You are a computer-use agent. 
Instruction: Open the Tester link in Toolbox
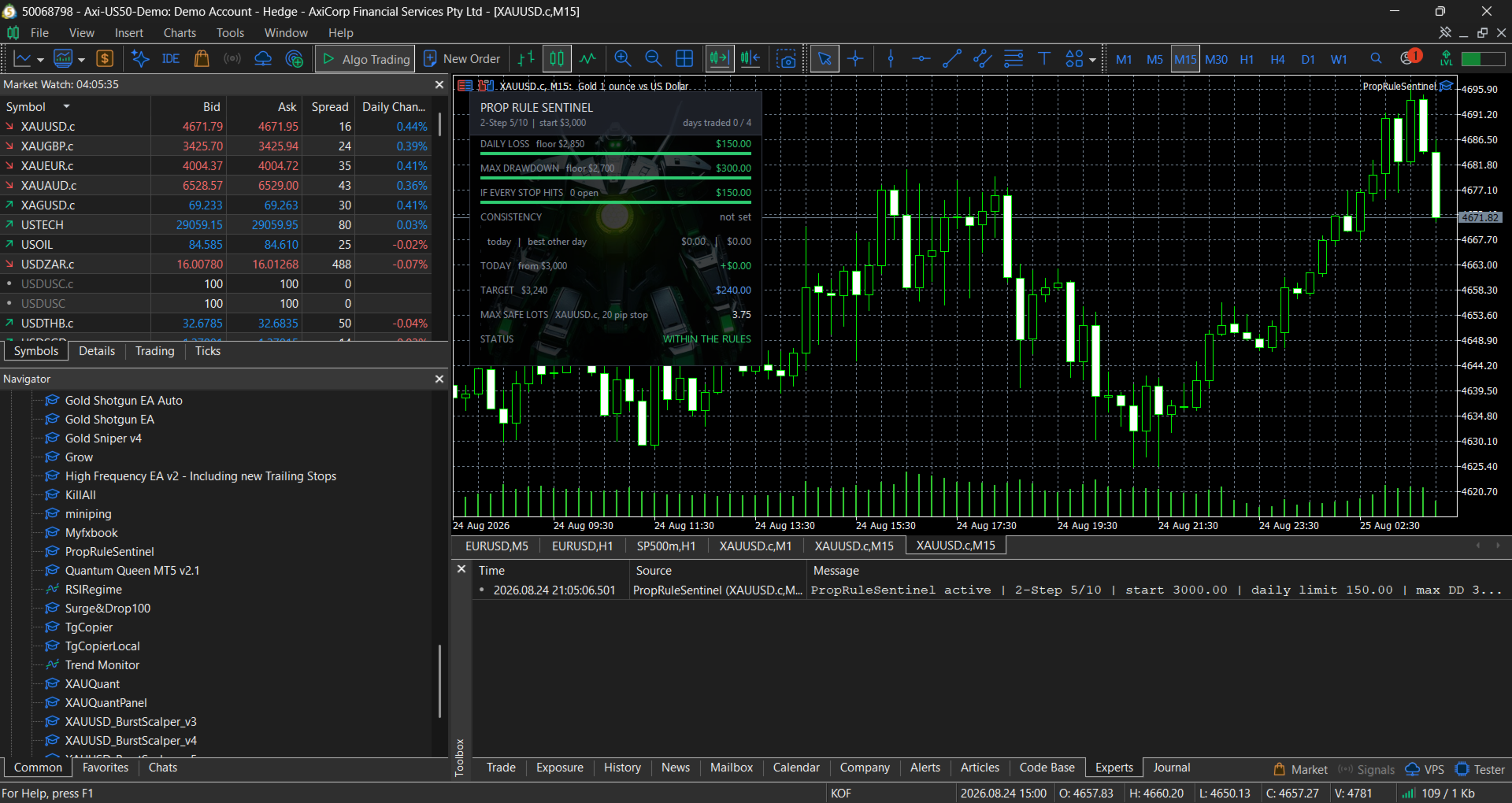coord(1480,770)
